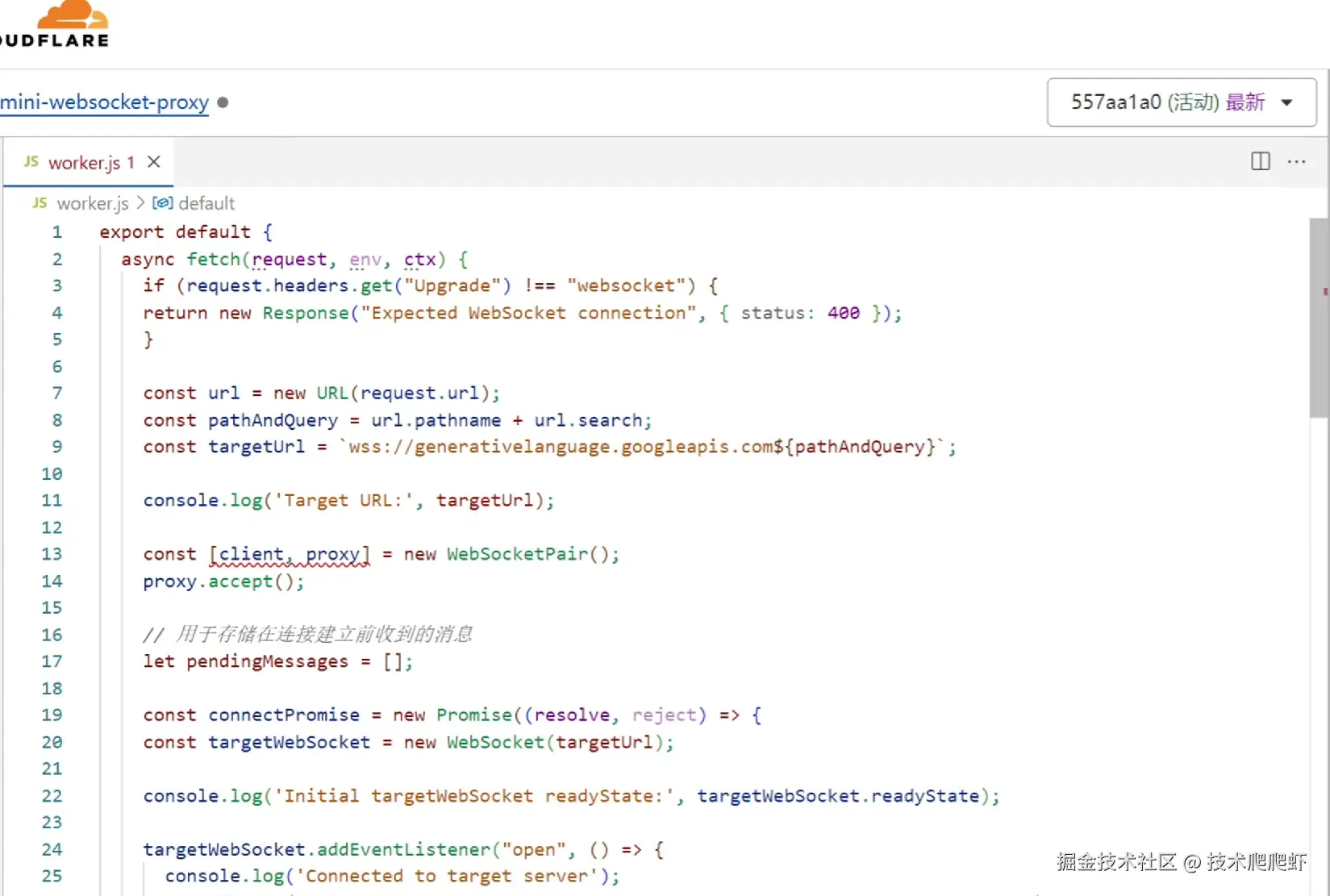Image resolution: width=1330 pixels, height=896 pixels.
Task: Open the editor more actions menu
Action: pyautogui.click(x=1296, y=161)
